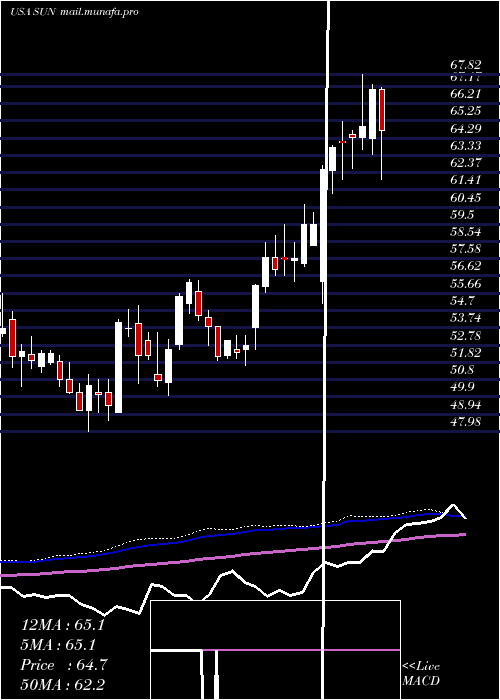
Task: Click the 61.41 price level label
Action: pos(465,180)
